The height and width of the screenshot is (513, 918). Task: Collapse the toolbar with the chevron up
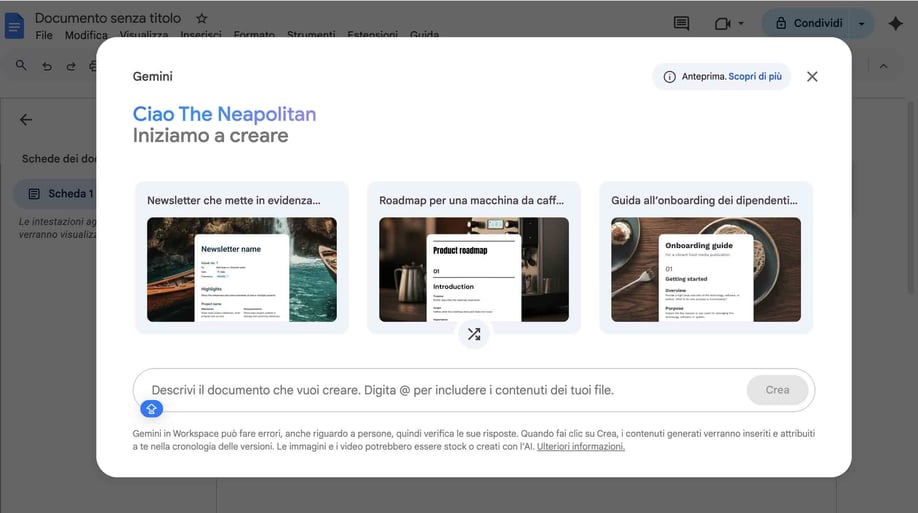pyautogui.click(x=883, y=66)
